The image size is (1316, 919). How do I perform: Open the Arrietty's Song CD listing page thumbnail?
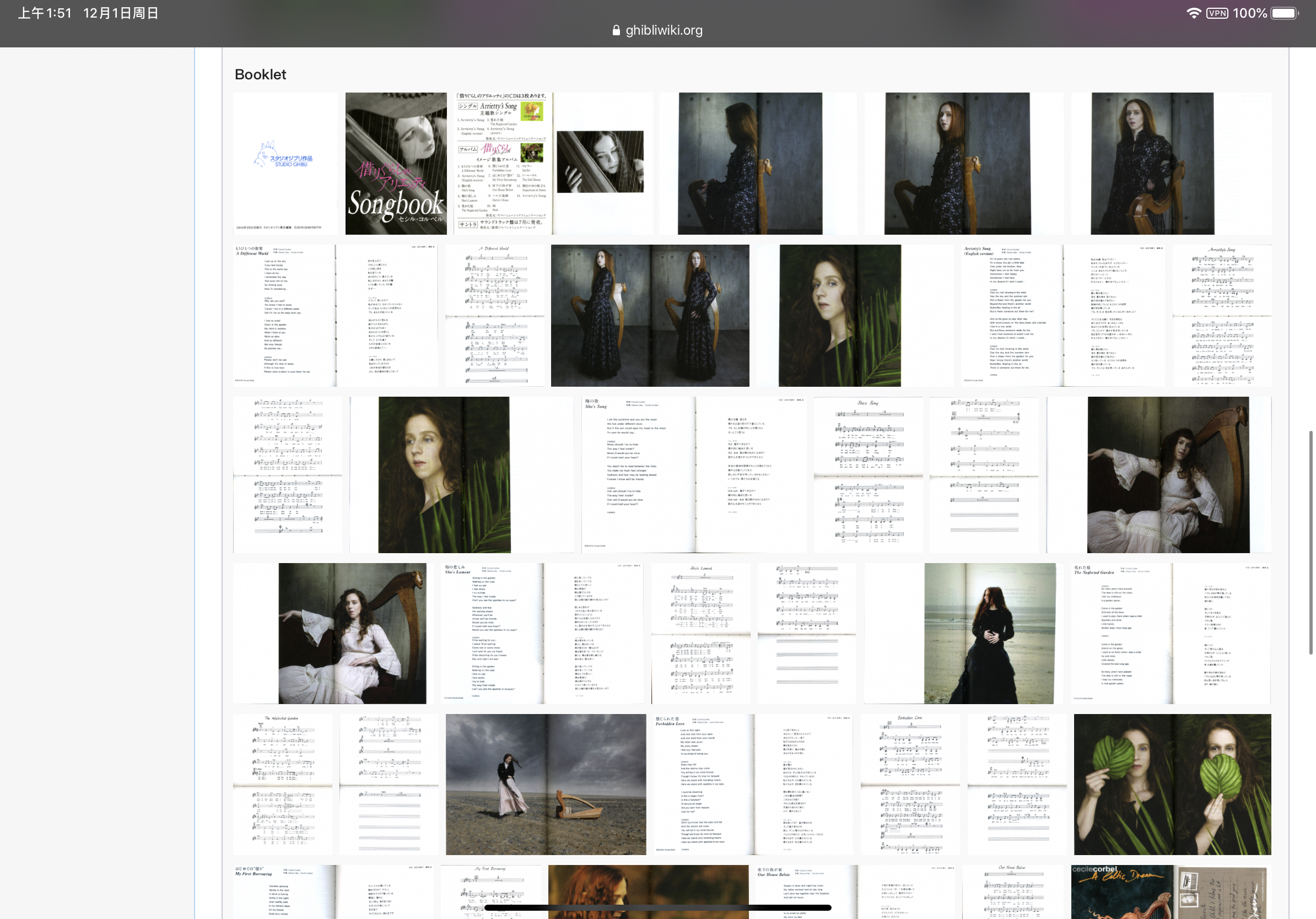pyautogui.click(x=553, y=163)
